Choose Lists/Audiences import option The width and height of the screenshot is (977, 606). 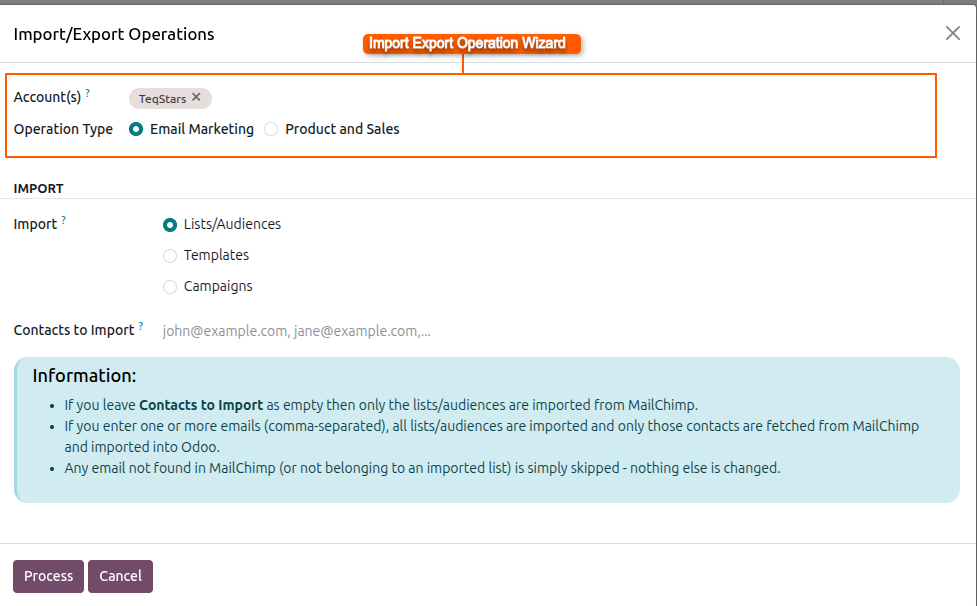pyautogui.click(x=169, y=225)
